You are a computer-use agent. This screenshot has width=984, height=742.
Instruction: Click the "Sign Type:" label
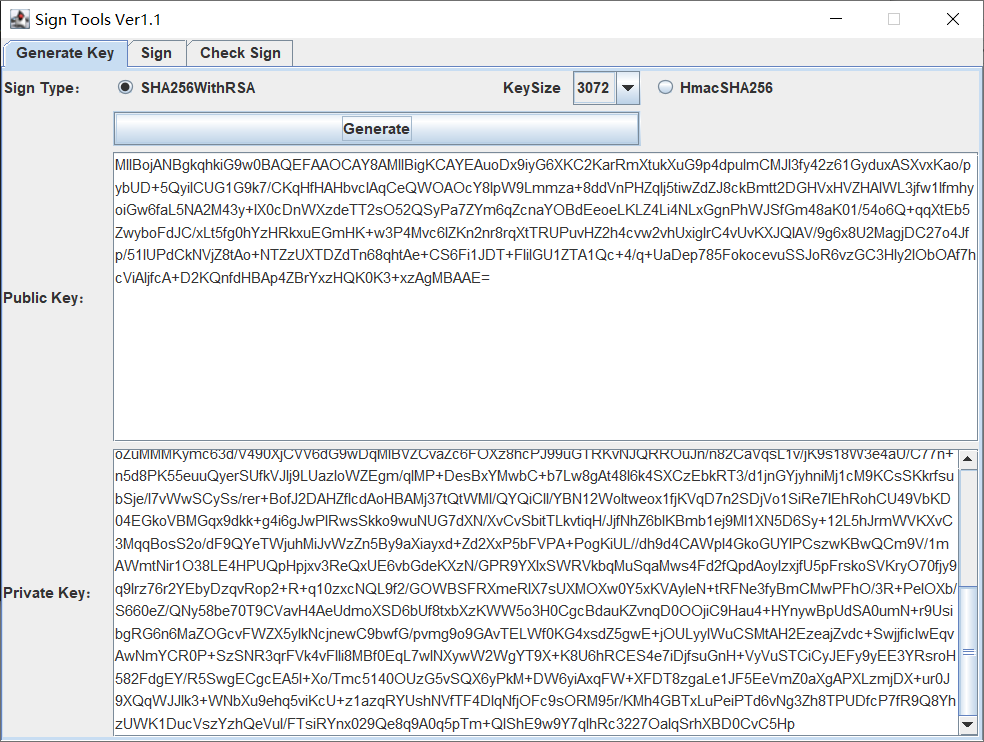[41, 88]
